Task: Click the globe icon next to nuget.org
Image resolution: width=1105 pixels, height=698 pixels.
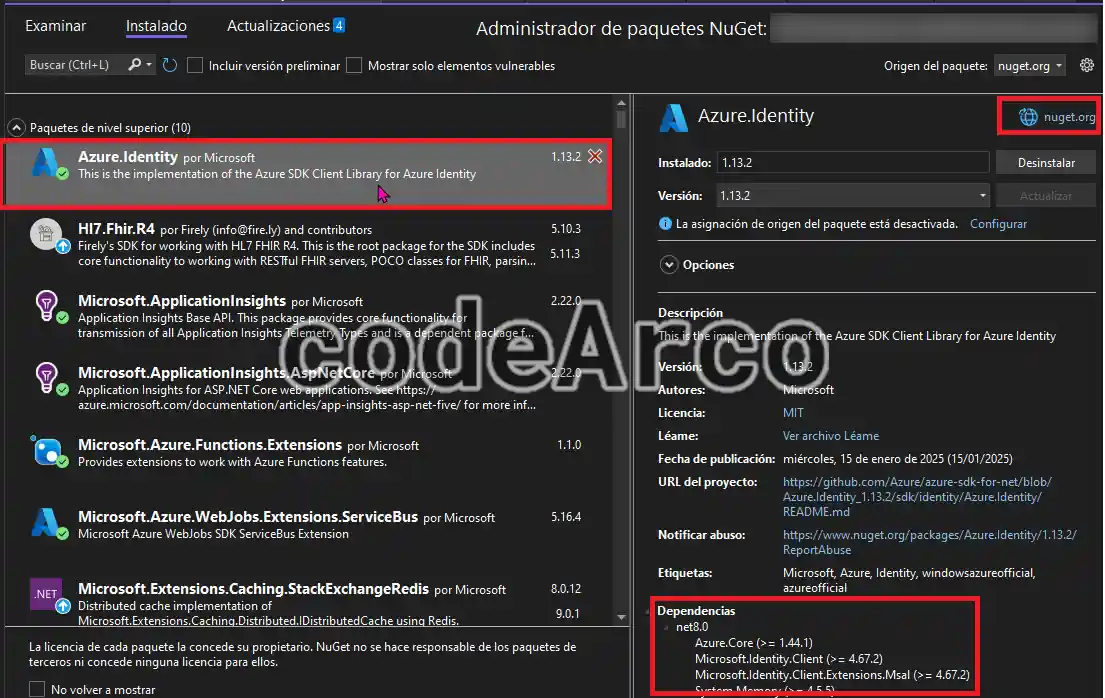Action: tap(1028, 117)
